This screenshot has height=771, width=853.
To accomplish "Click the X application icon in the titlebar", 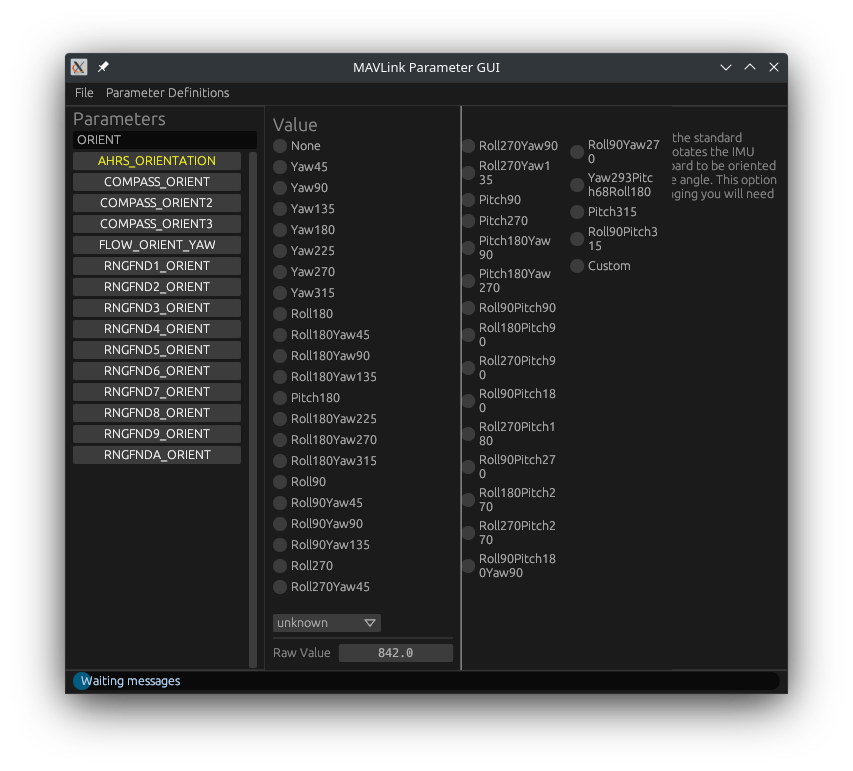I will [78, 67].
